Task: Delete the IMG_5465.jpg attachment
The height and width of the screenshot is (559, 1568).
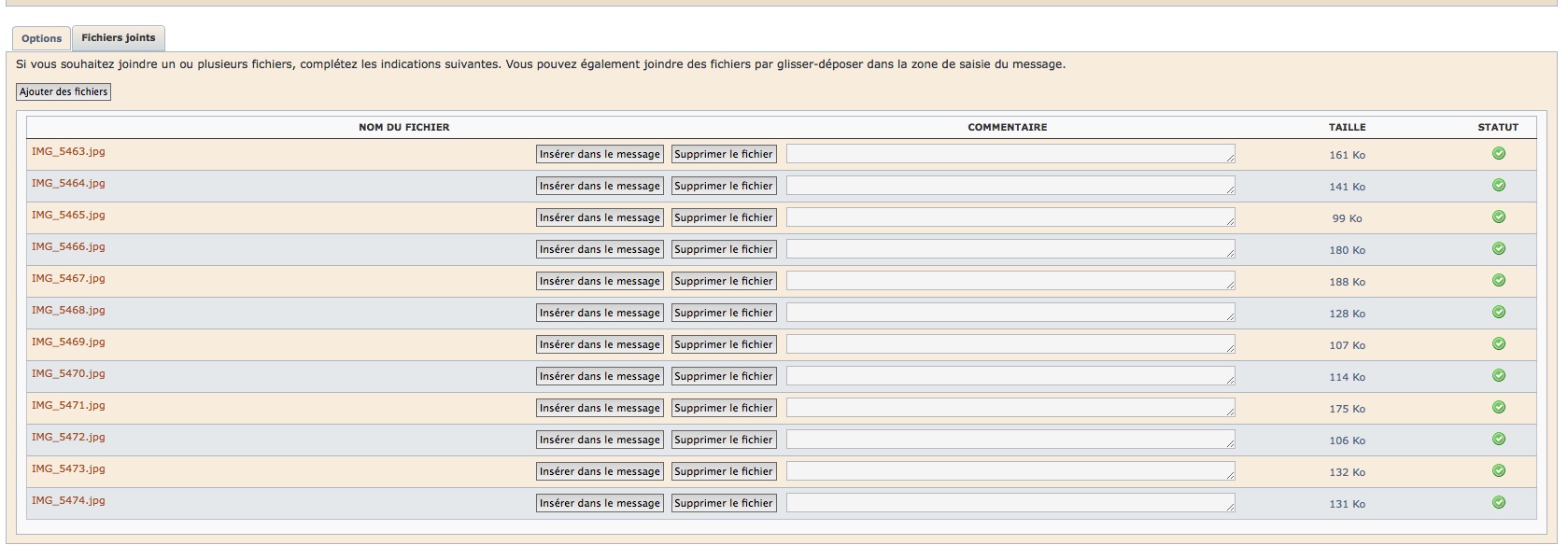Action: coord(724,217)
